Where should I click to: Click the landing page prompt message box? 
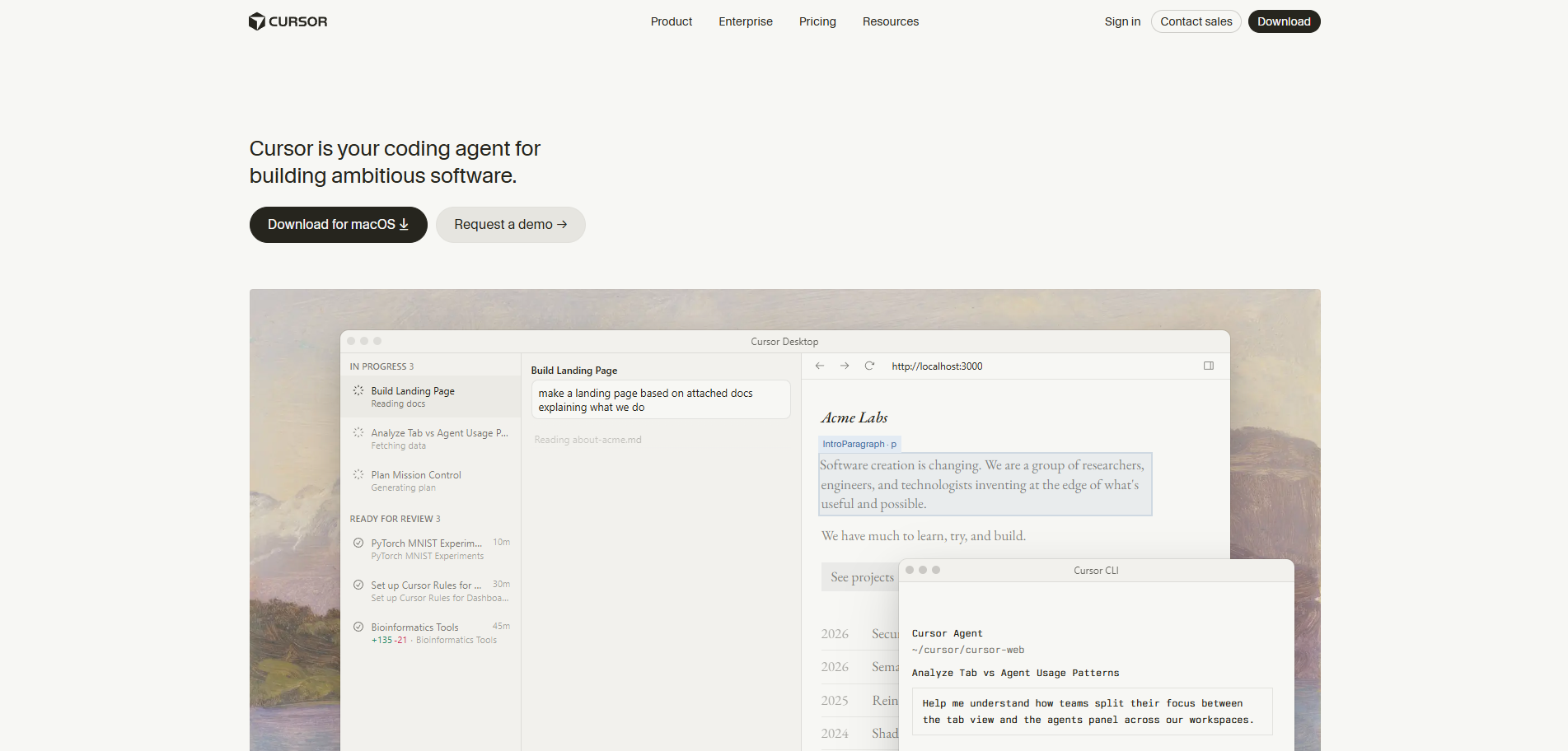(x=661, y=400)
